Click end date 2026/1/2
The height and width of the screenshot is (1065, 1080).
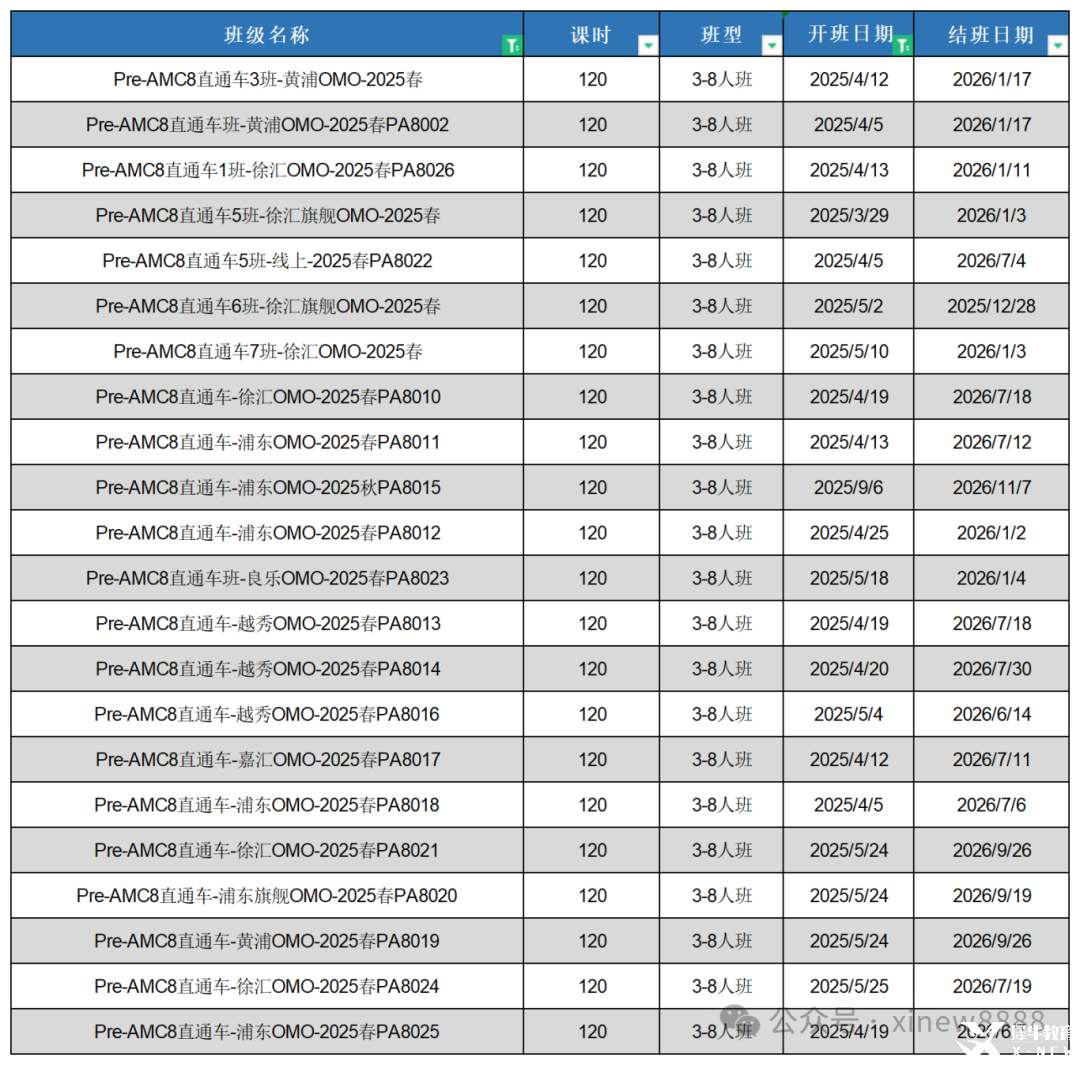pyautogui.click(x=991, y=532)
